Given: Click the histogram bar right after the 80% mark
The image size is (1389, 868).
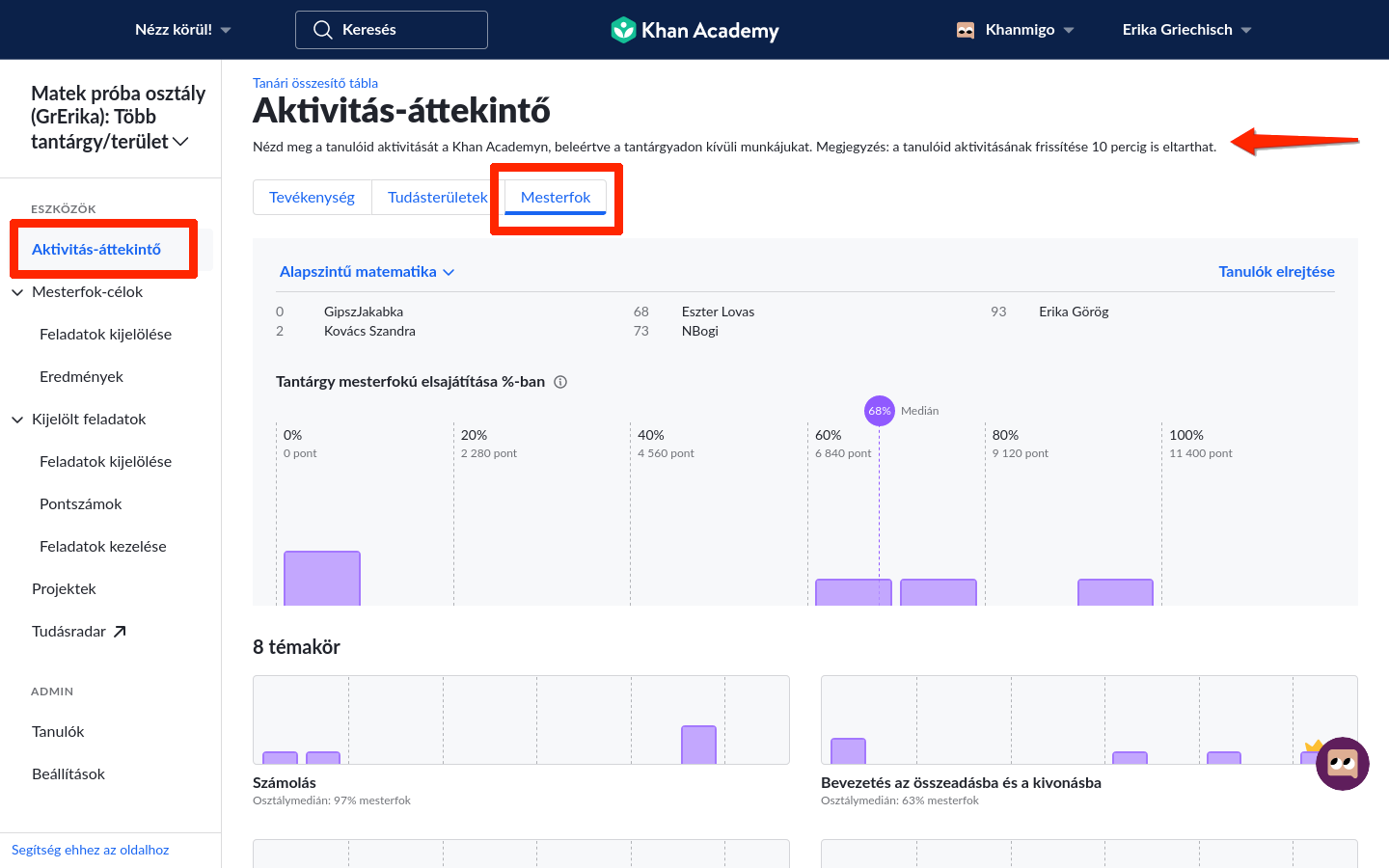Looking at the screenshot, I should 1115,592.
